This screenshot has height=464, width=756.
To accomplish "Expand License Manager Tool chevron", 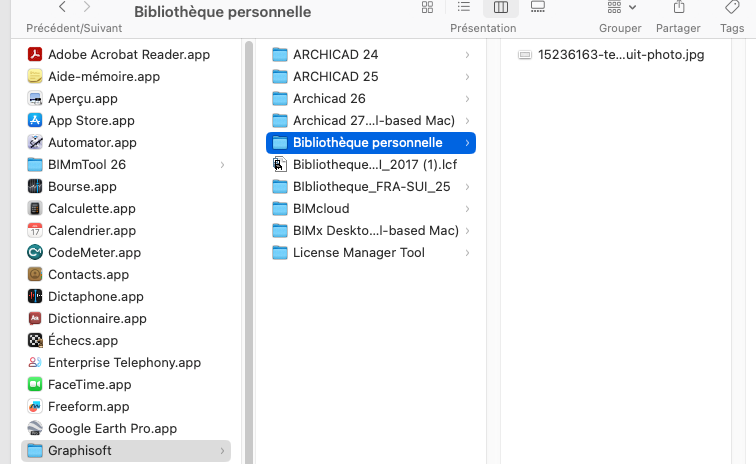I will [x=467, y=253].
